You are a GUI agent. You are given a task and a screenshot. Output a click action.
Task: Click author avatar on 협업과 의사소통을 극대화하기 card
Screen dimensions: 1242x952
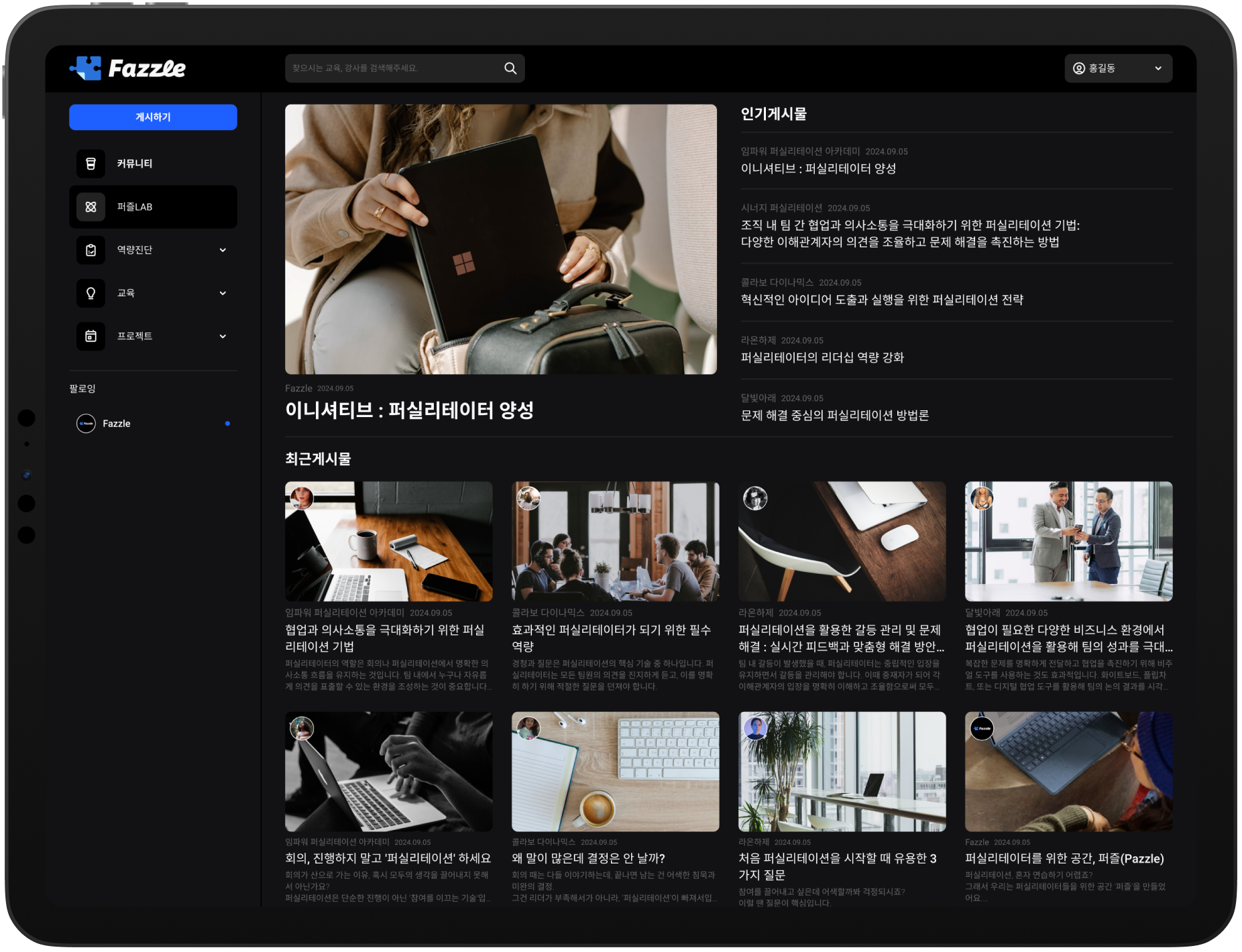coord(302,498)
